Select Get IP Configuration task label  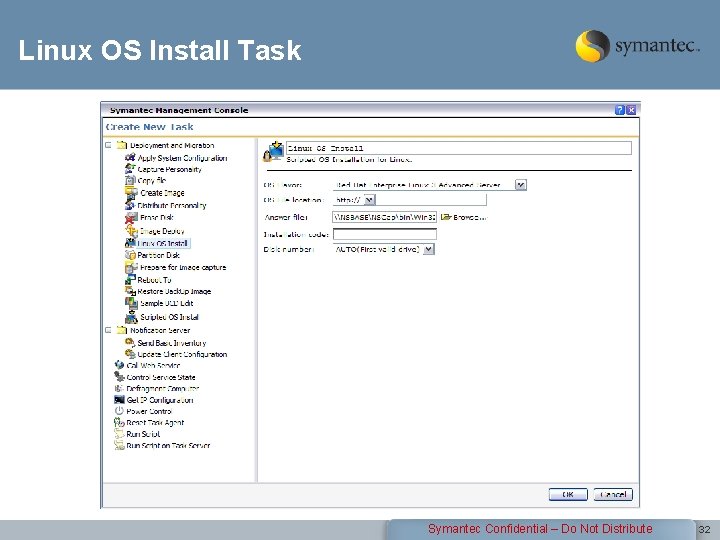click(x=160, y=400)
